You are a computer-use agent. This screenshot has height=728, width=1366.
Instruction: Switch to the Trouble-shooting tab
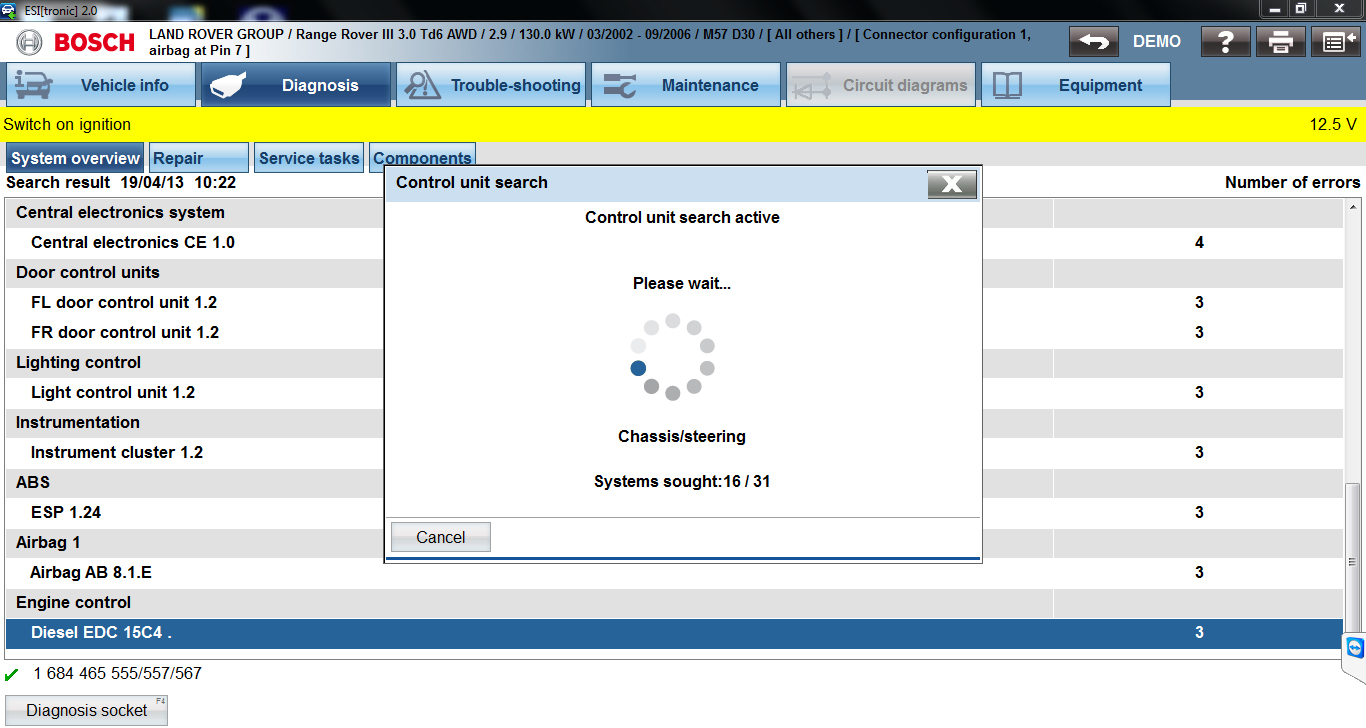point(491,85)
